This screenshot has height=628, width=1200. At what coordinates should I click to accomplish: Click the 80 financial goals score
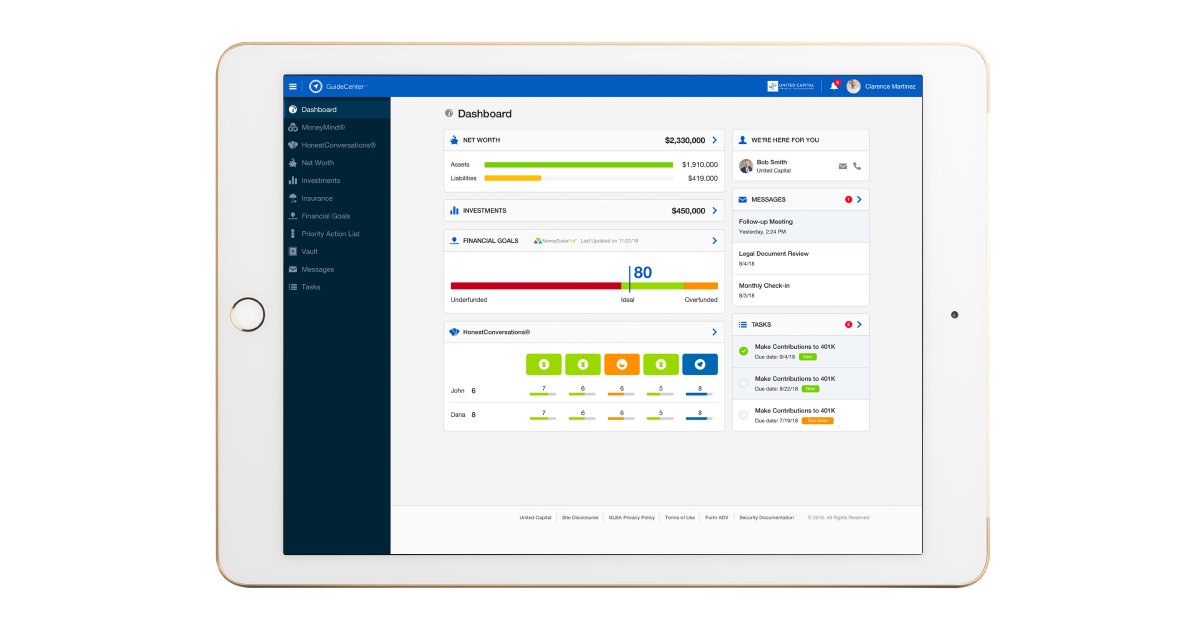pos(642,272)
